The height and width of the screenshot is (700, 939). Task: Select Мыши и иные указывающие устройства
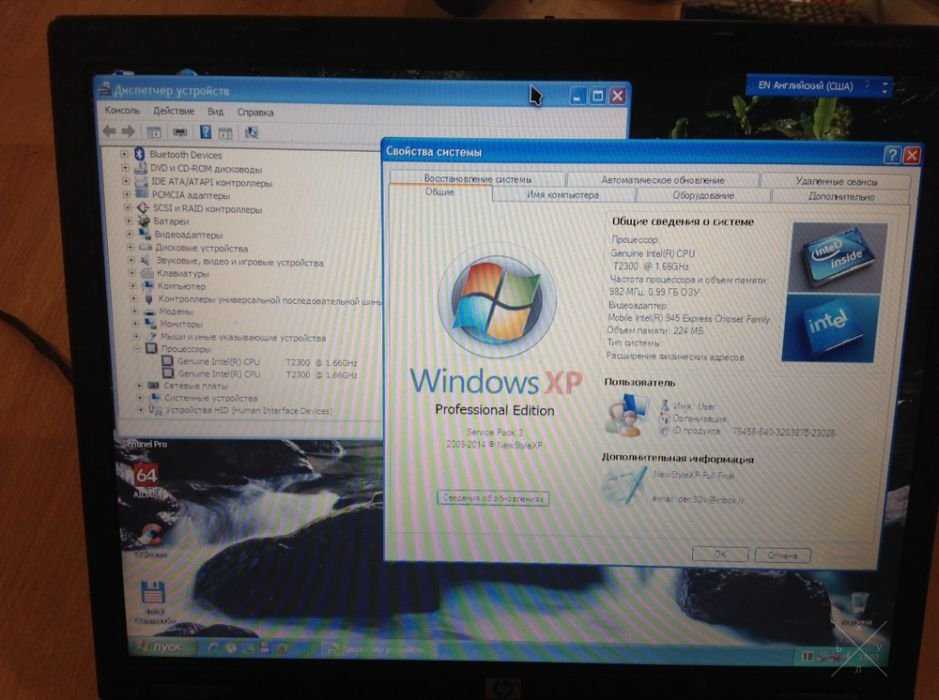(x=243, y=338)
